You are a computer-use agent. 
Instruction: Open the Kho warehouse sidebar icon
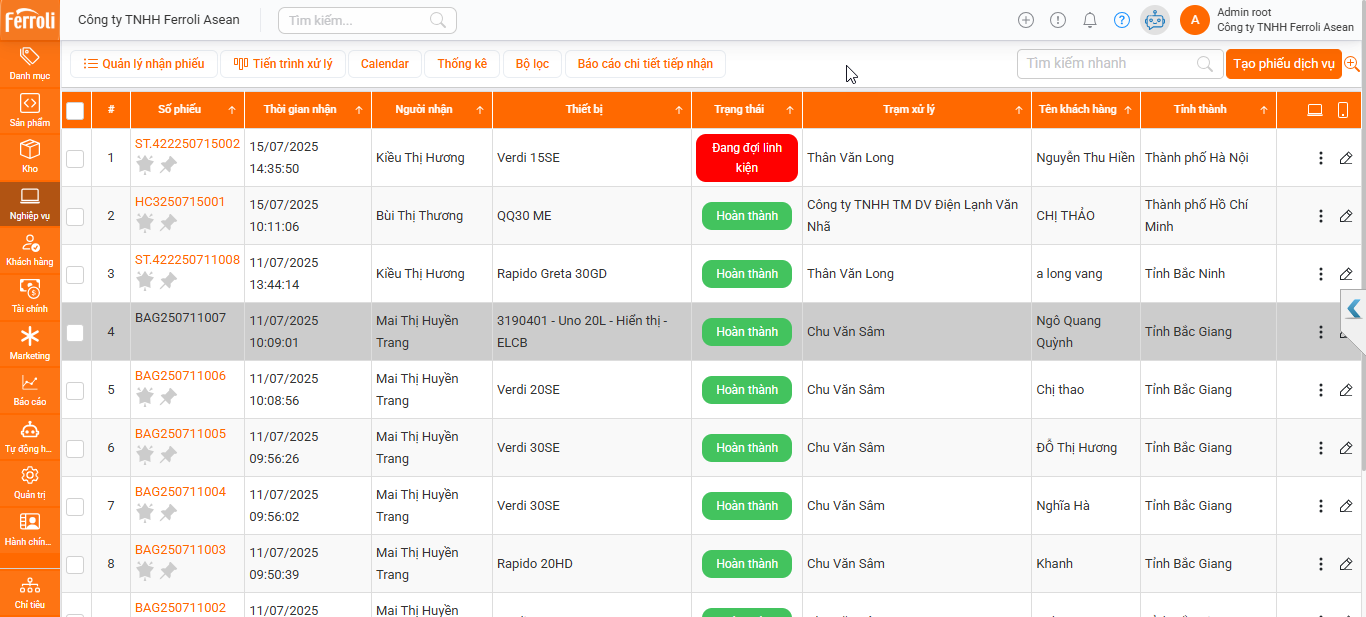tap(30, 150)
